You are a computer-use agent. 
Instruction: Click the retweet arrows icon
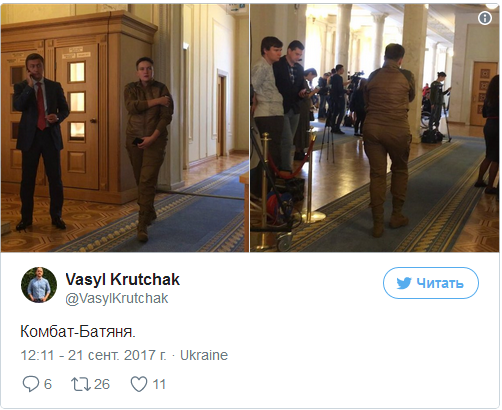point(81,384)
